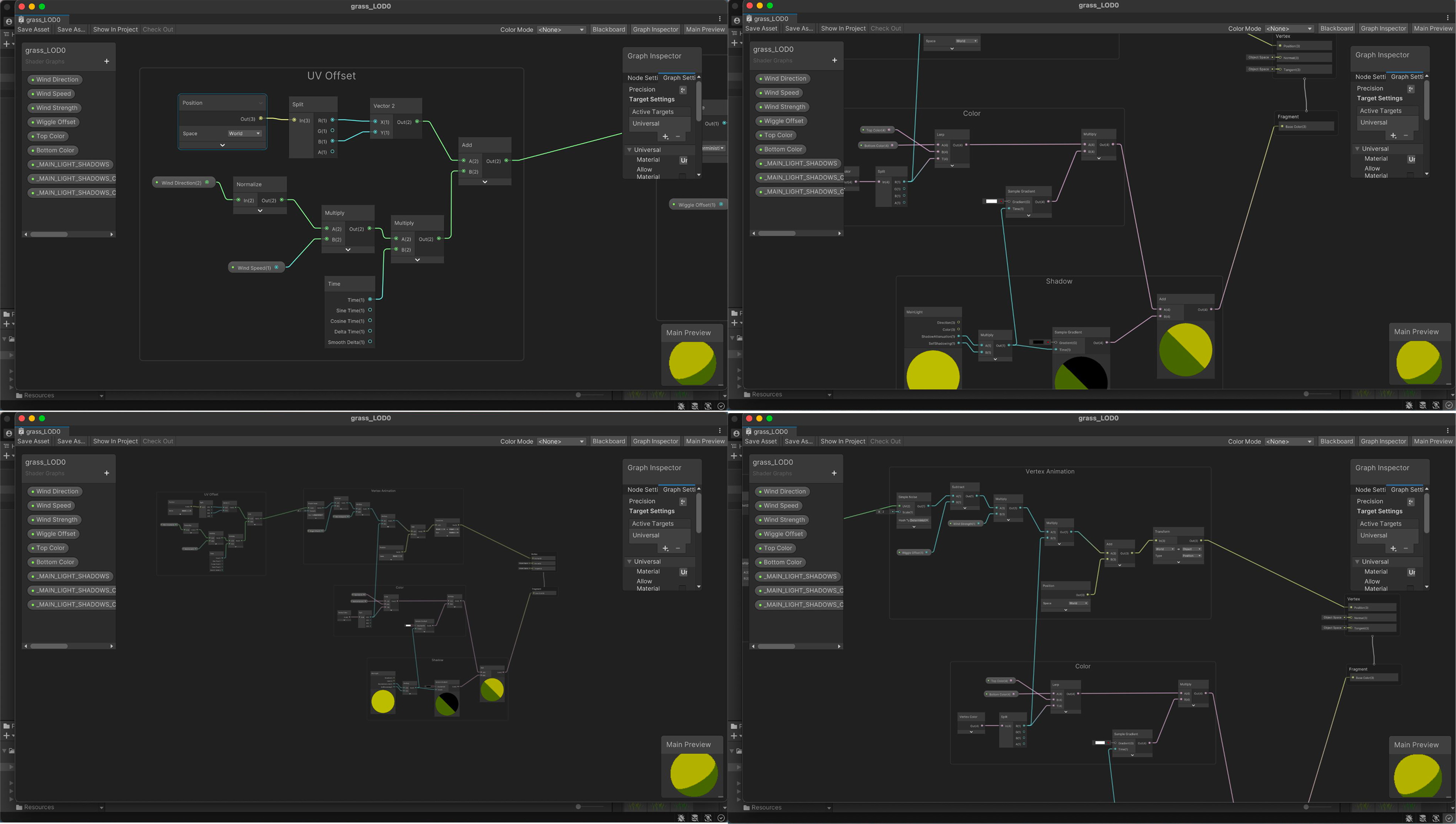The height and width of the screenshot is (824, 1456).
Task: Click Precision icon in large Vertex Animation window
Action: click(1411, 502)
